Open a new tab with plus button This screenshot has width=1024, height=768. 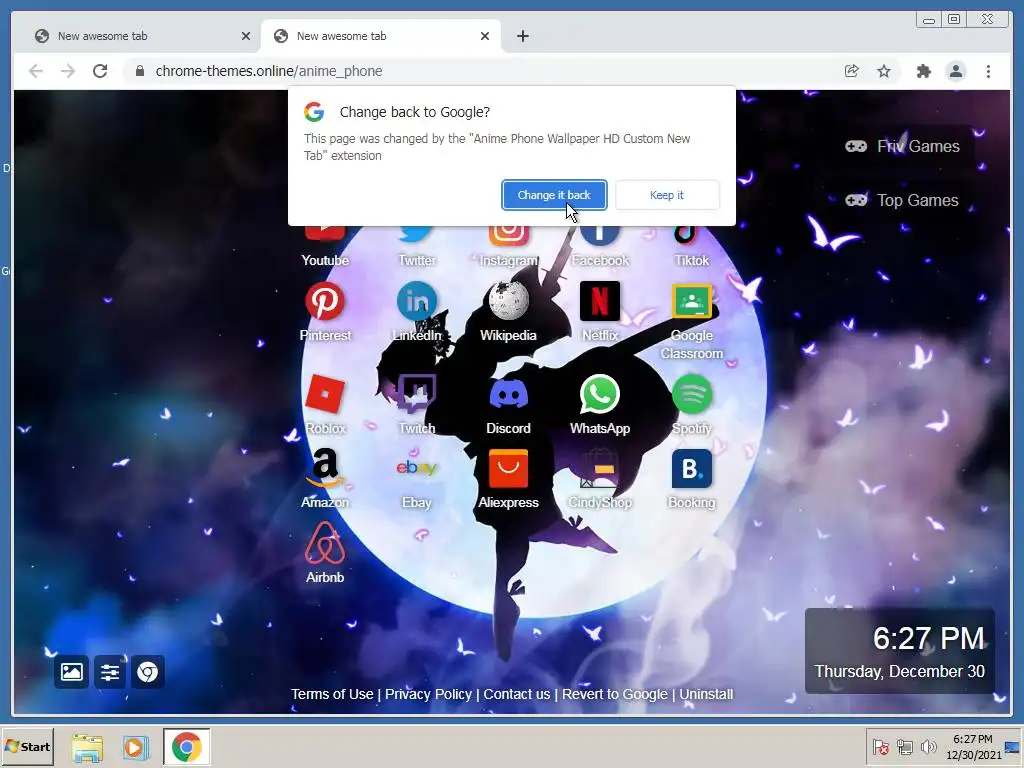[522, 36]
